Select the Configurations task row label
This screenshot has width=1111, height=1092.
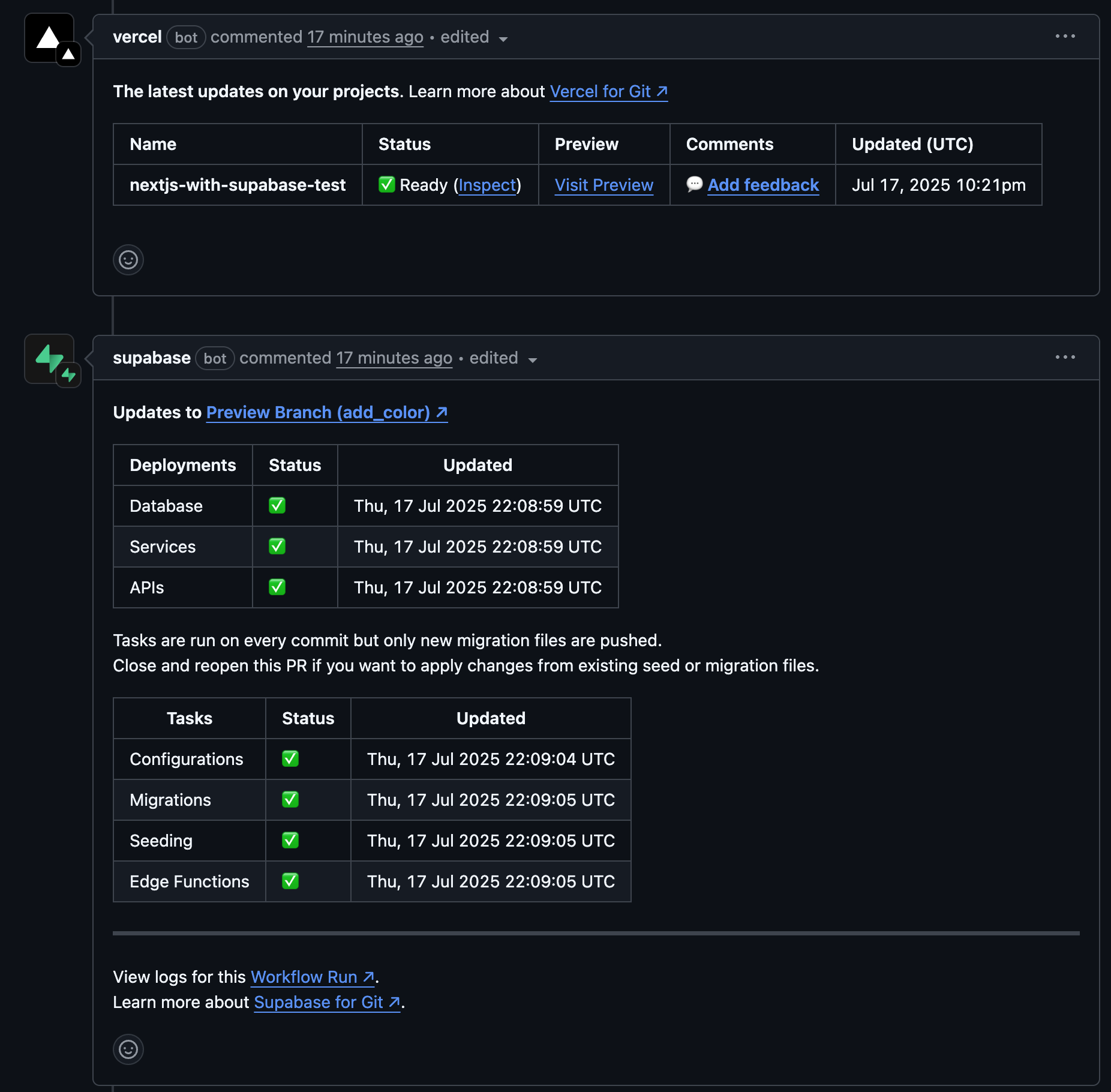click(x=187, y=760)
